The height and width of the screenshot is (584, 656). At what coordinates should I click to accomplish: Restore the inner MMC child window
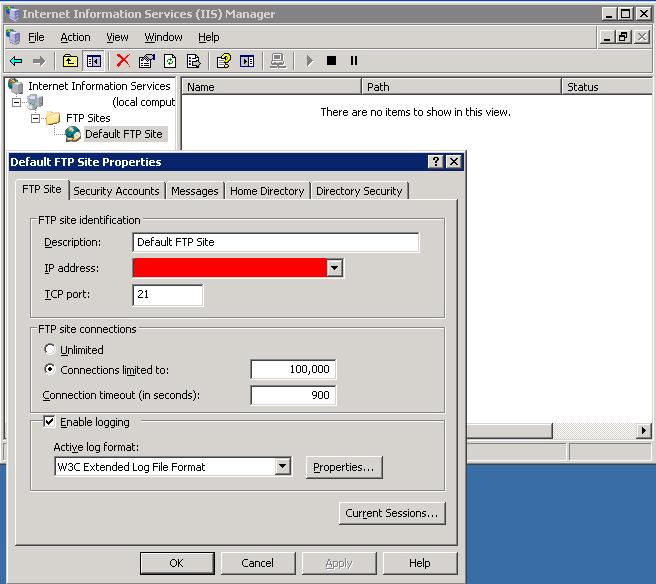tap(623, 37)
